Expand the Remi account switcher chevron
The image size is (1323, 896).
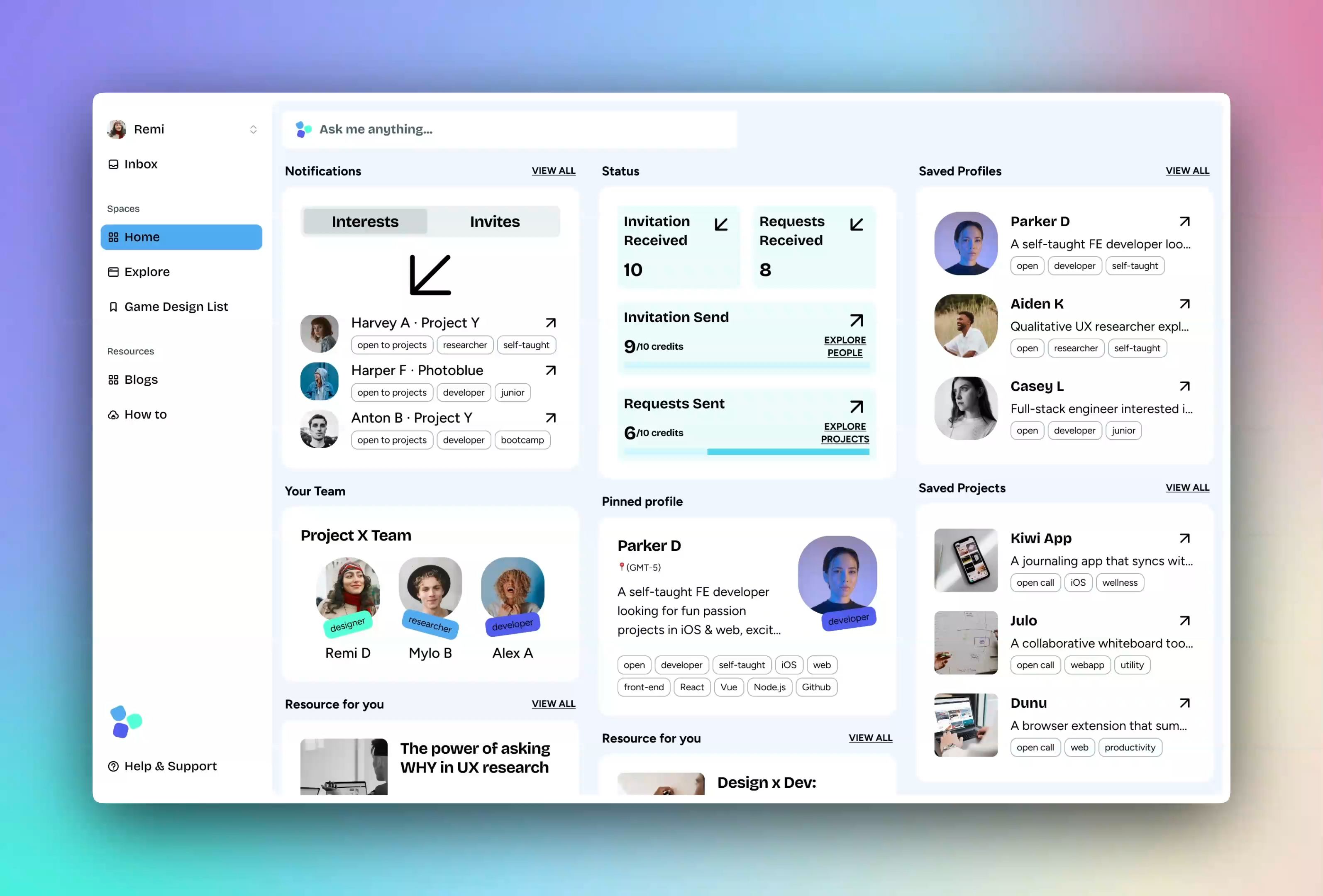(253, 130)
